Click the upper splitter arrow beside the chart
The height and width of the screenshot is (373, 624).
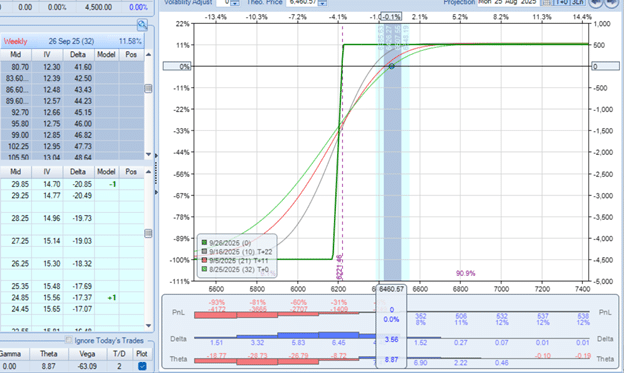156,156
